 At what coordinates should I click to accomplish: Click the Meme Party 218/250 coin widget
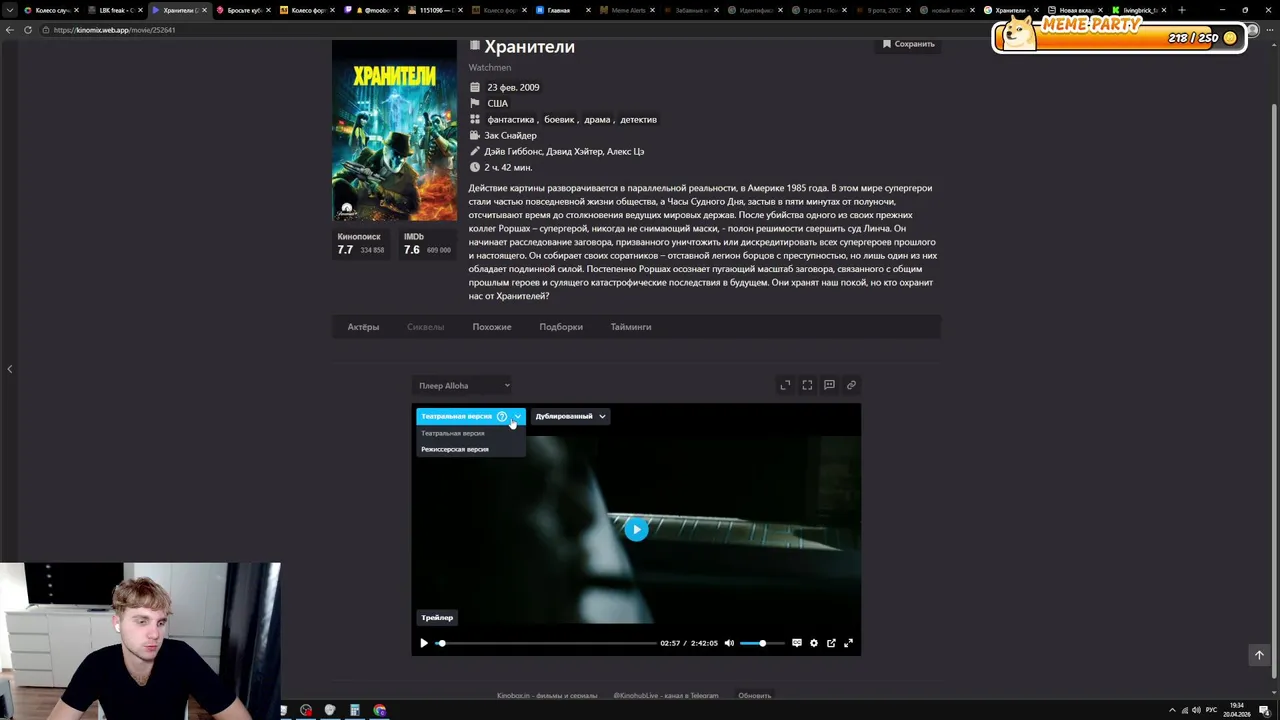1119,37
